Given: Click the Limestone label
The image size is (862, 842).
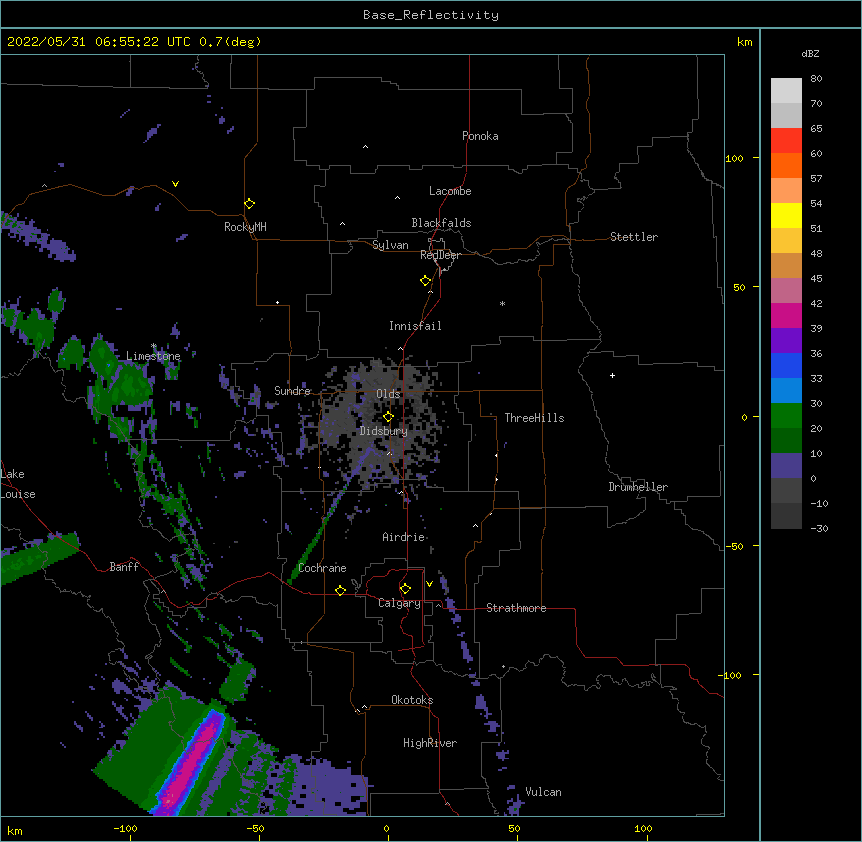Looking at the screenshot, I should [153, 356].
